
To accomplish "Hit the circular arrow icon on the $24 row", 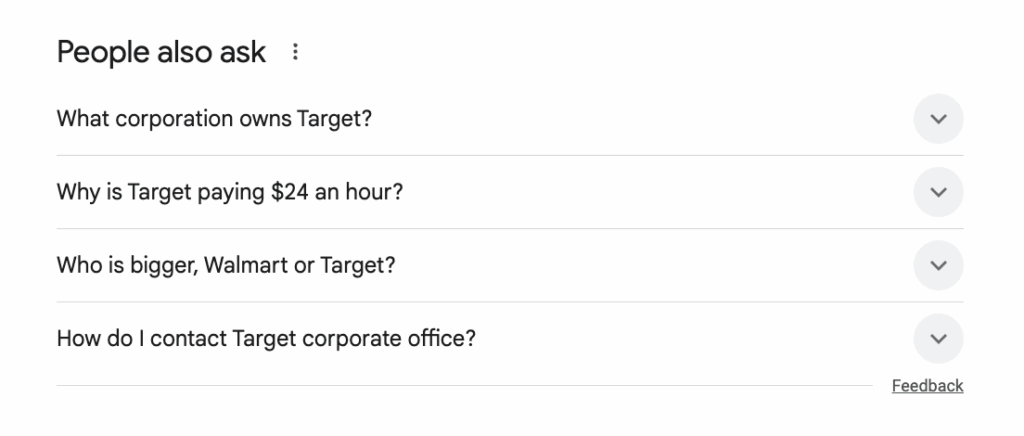I will point(938,192).
